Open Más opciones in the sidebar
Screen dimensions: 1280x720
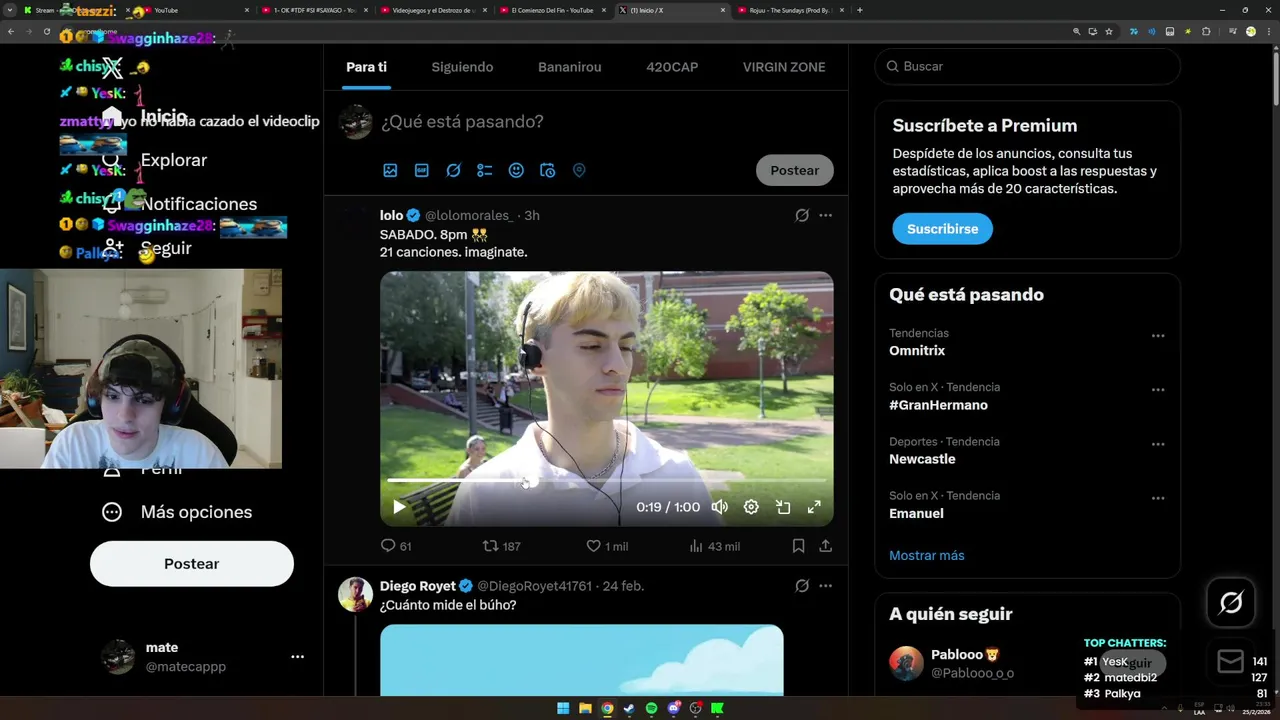[x=177, y=512]
